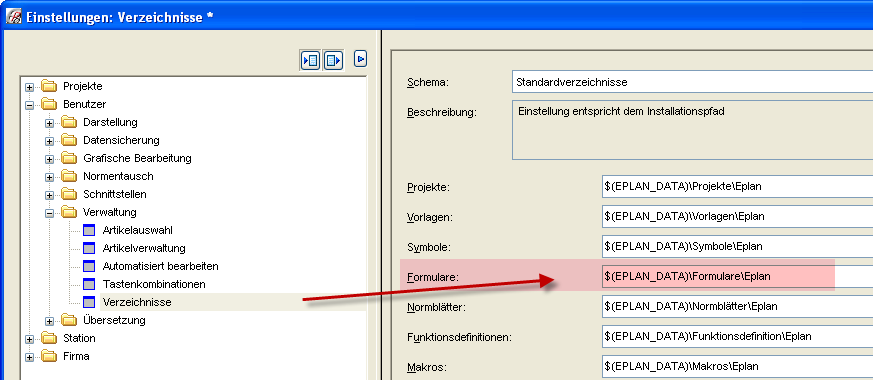This screenshot has height=380, width=873.
Task: Click the Normblätter path field
Action: click(x=737, y=306)
